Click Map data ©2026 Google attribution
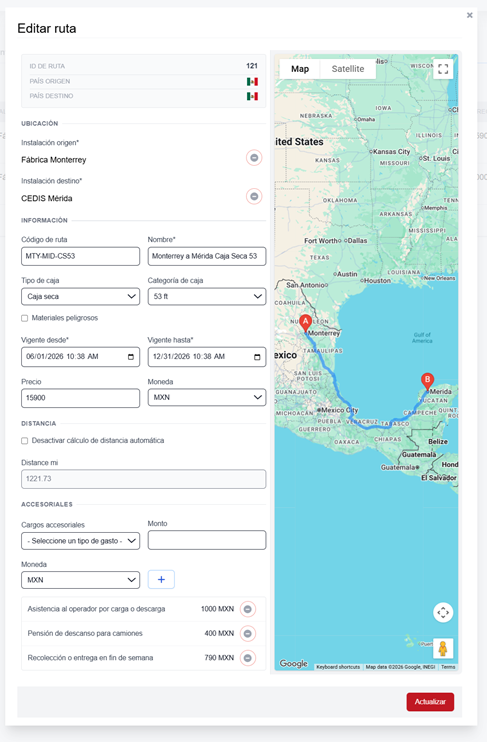This screenshot has height=742, width=487. point(400,667)
